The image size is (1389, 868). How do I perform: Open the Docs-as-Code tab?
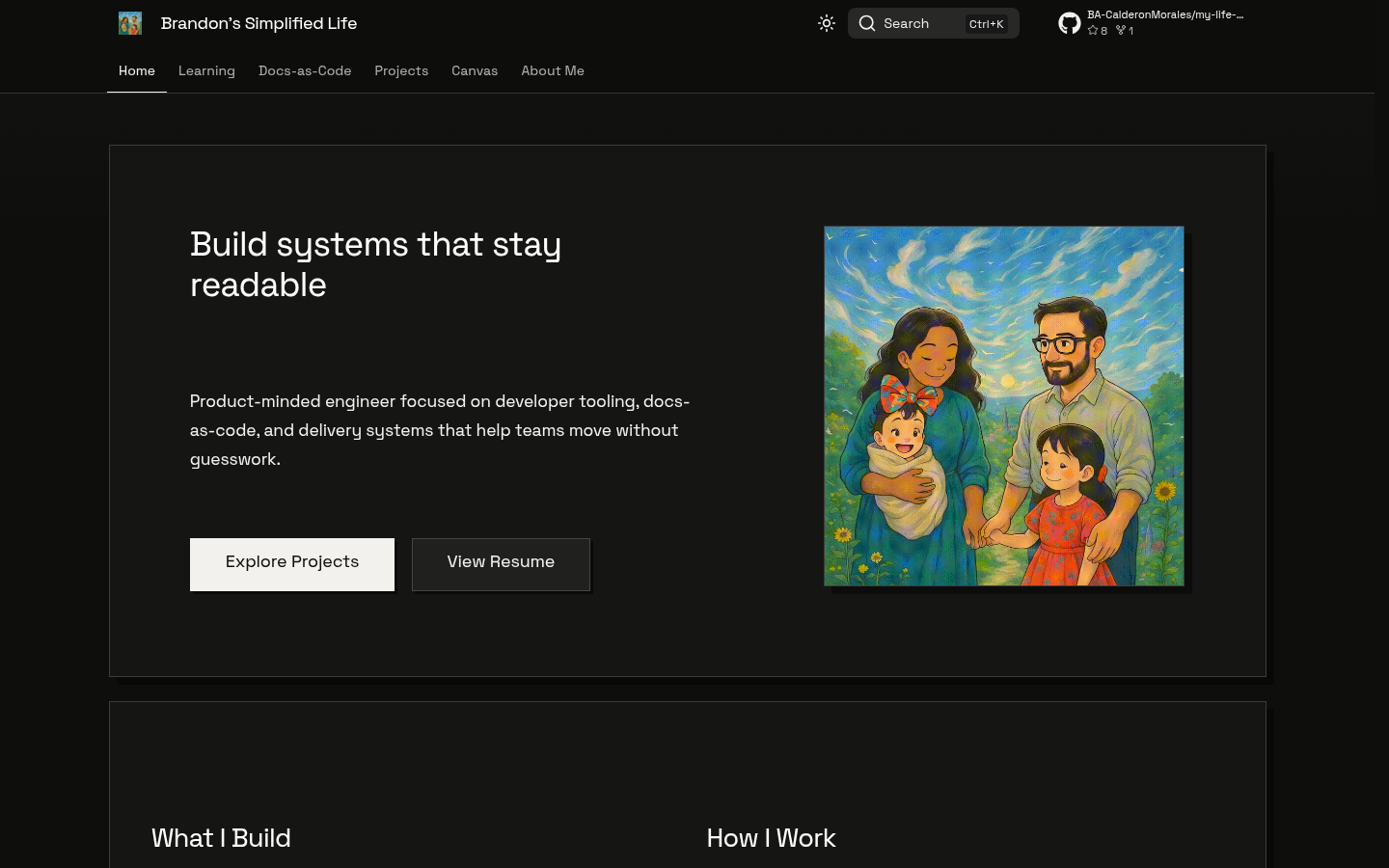tap(305, 70)
